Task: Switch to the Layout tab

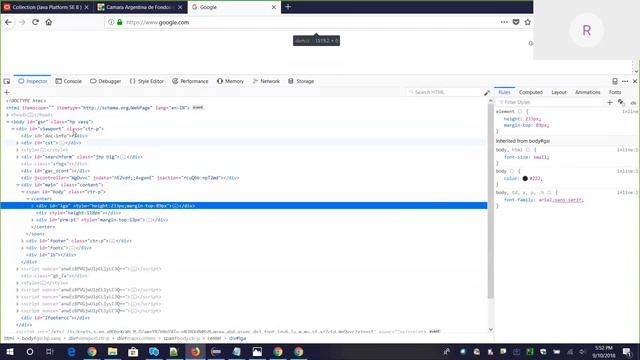Action: click(x=559, y=92)
